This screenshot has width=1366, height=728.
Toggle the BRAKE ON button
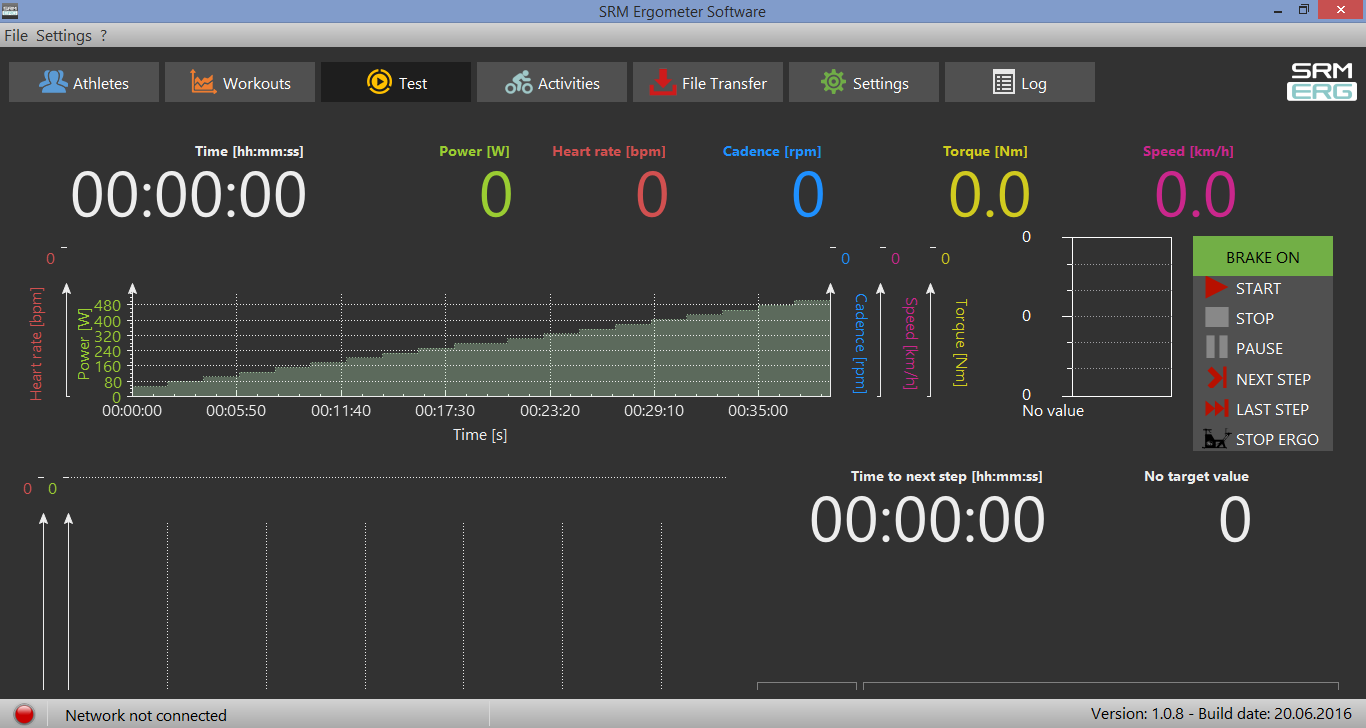1263,257
